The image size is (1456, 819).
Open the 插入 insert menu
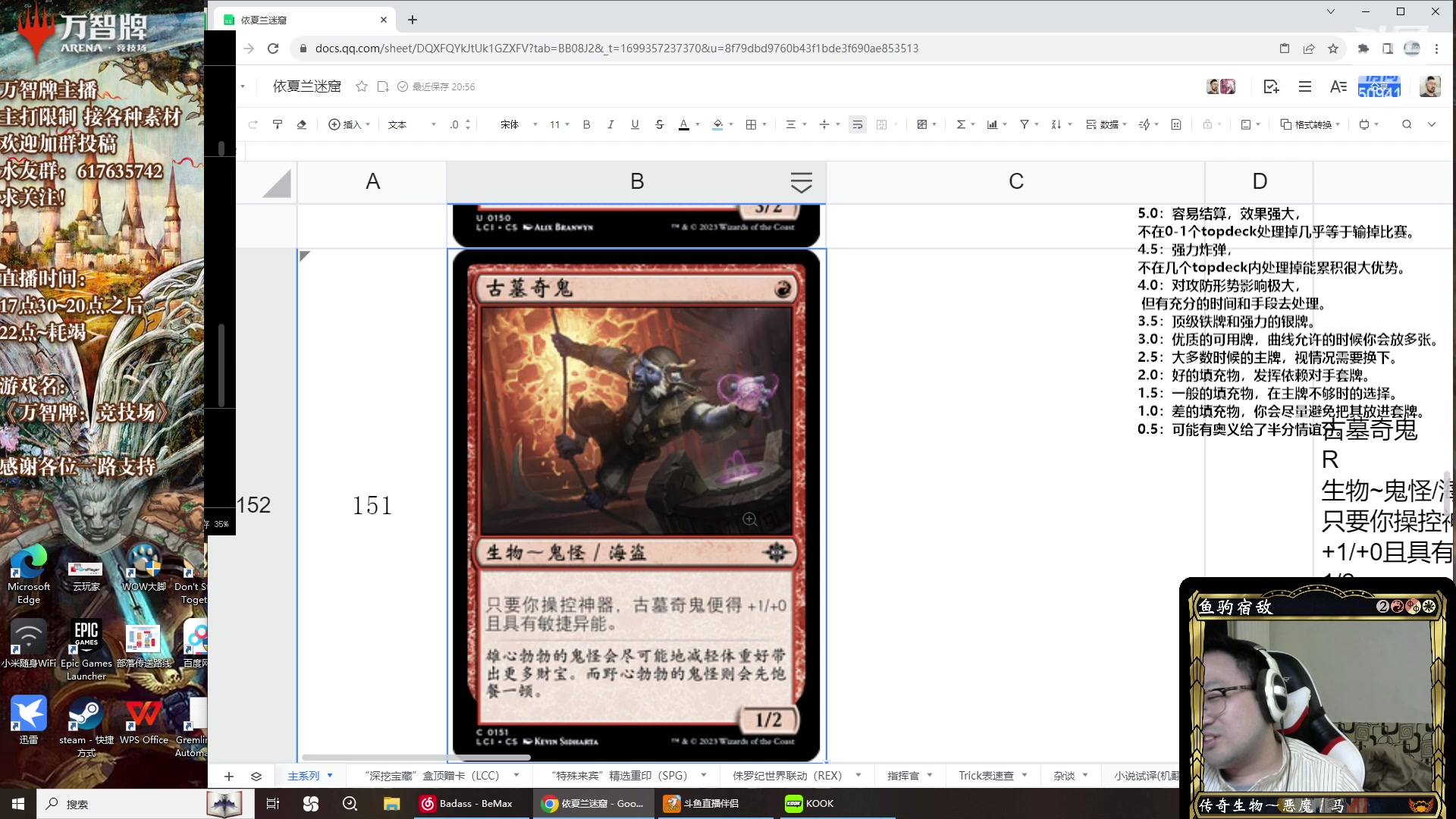pos(349,124)
